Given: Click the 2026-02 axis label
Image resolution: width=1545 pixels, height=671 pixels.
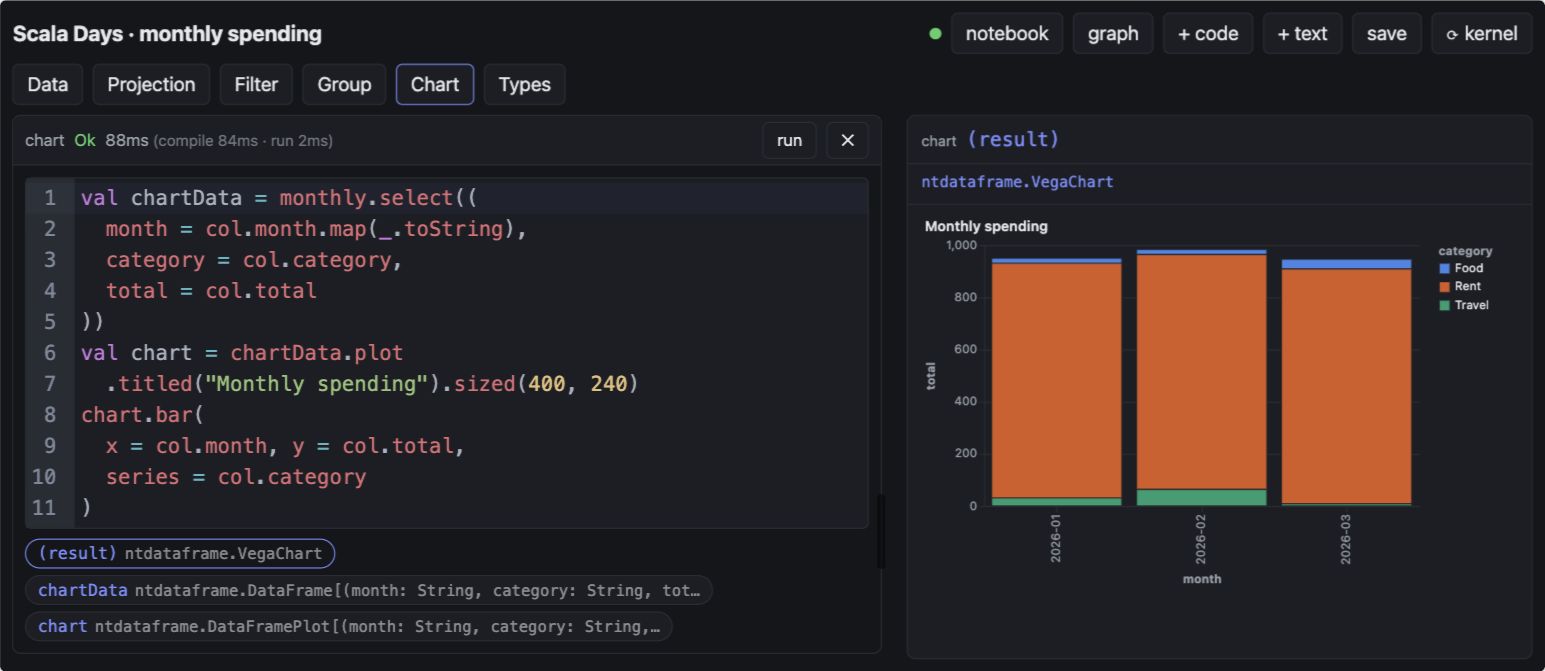Looking at the screenshot, I should (1201, 539).
